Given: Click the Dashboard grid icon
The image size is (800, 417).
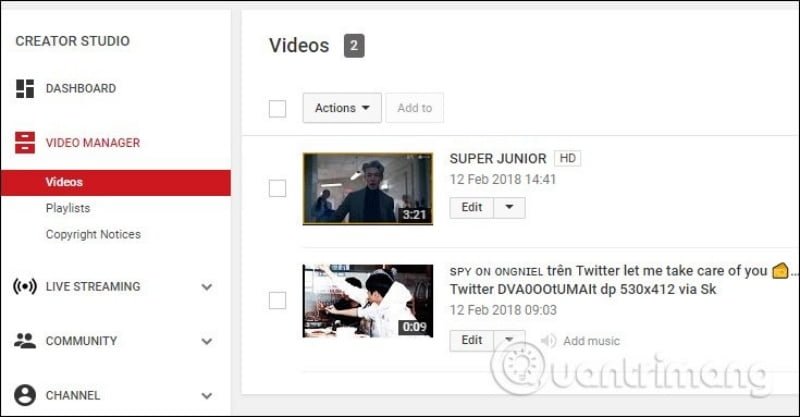Looking at the screenshot, I should click(25, 89).
